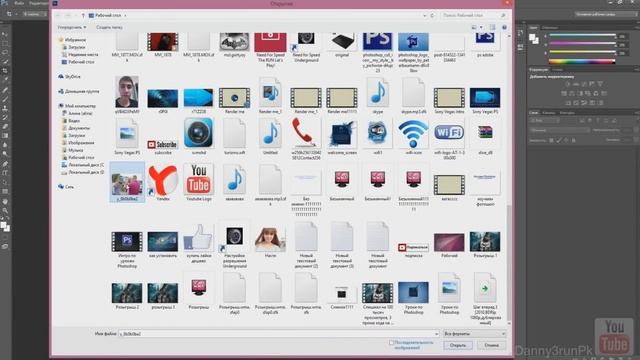Image resolution: width=640 pixels, height=360 pixels.
Task: Enable the Последовательность изображений checkbox
Action: 391,343
